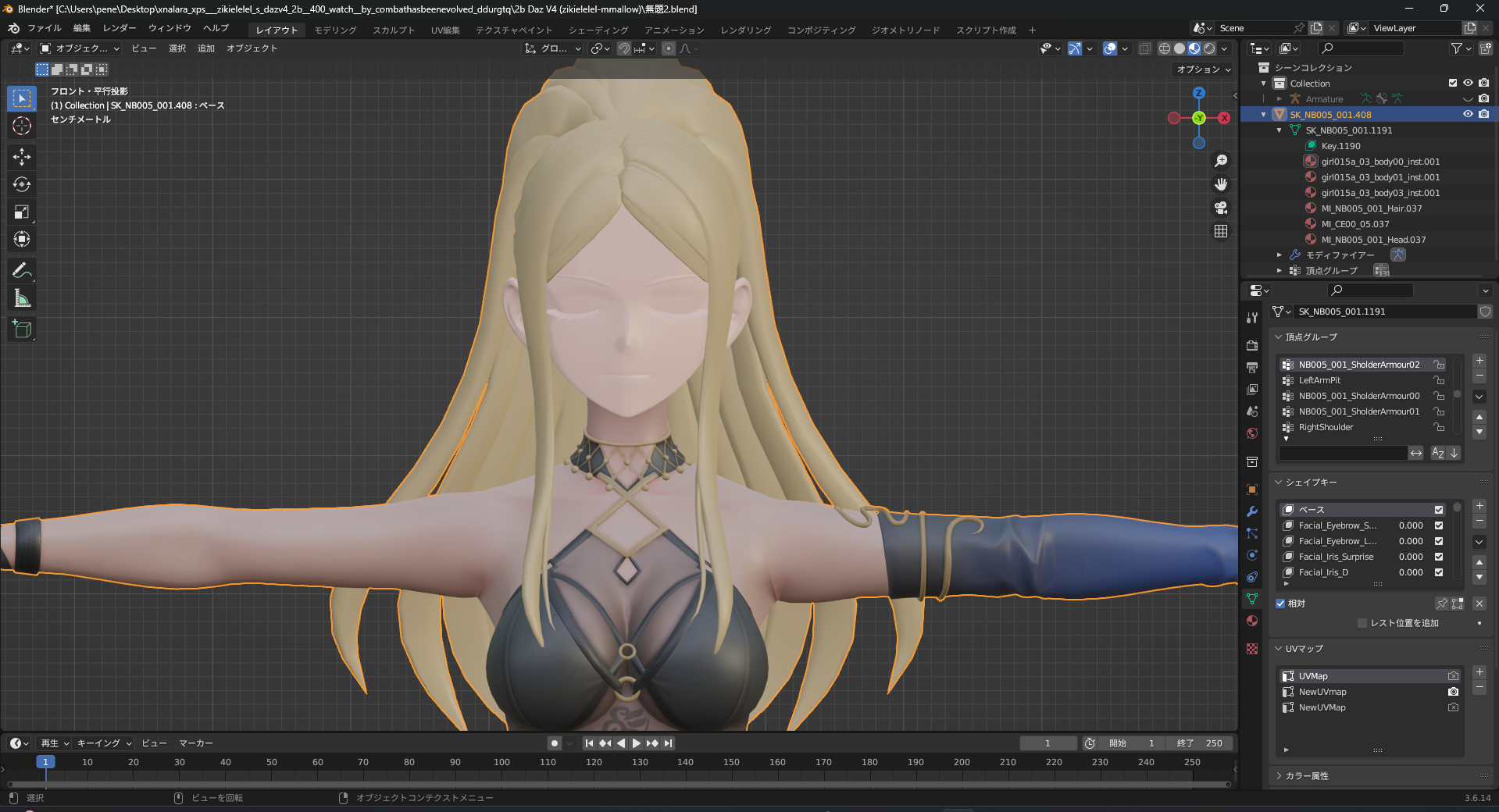Uncheck the 相対 relative checkbox
1499x812 pixels.
point(1280,604)
